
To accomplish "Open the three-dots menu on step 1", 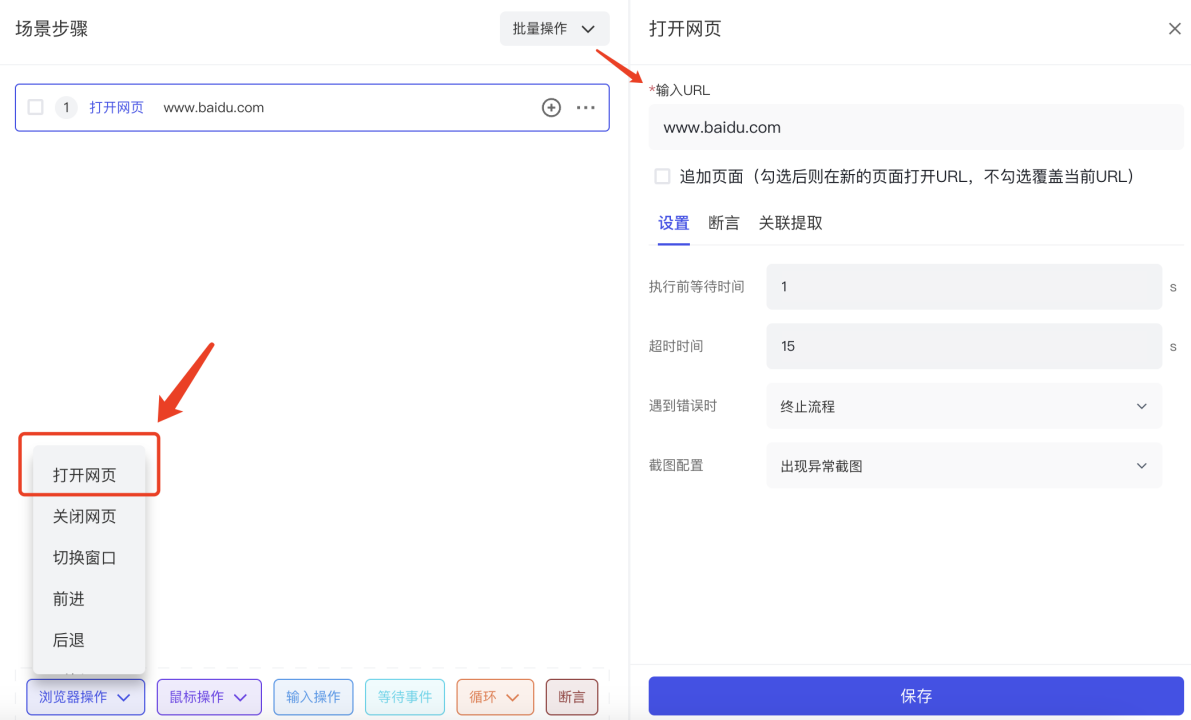I will pyautogui.click(x=585, y=108).
